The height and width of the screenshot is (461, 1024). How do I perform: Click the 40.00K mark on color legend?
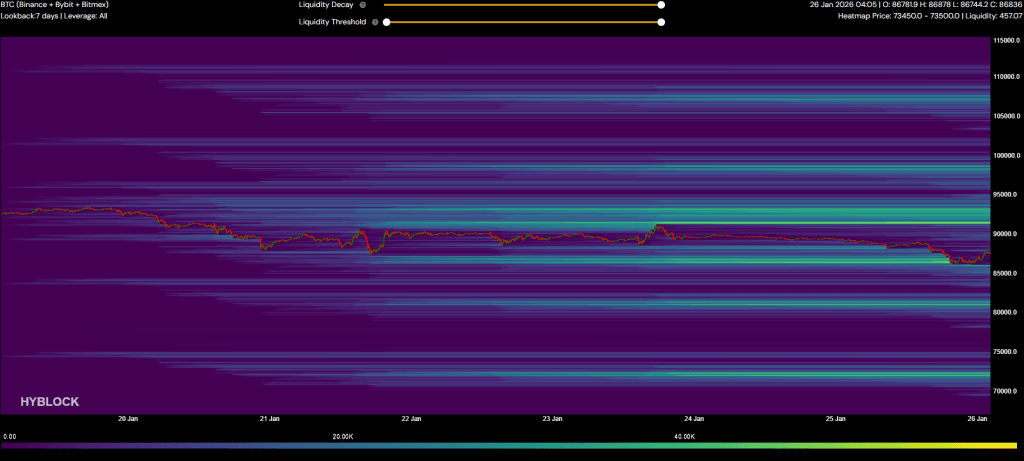click(x=683, y=436)
